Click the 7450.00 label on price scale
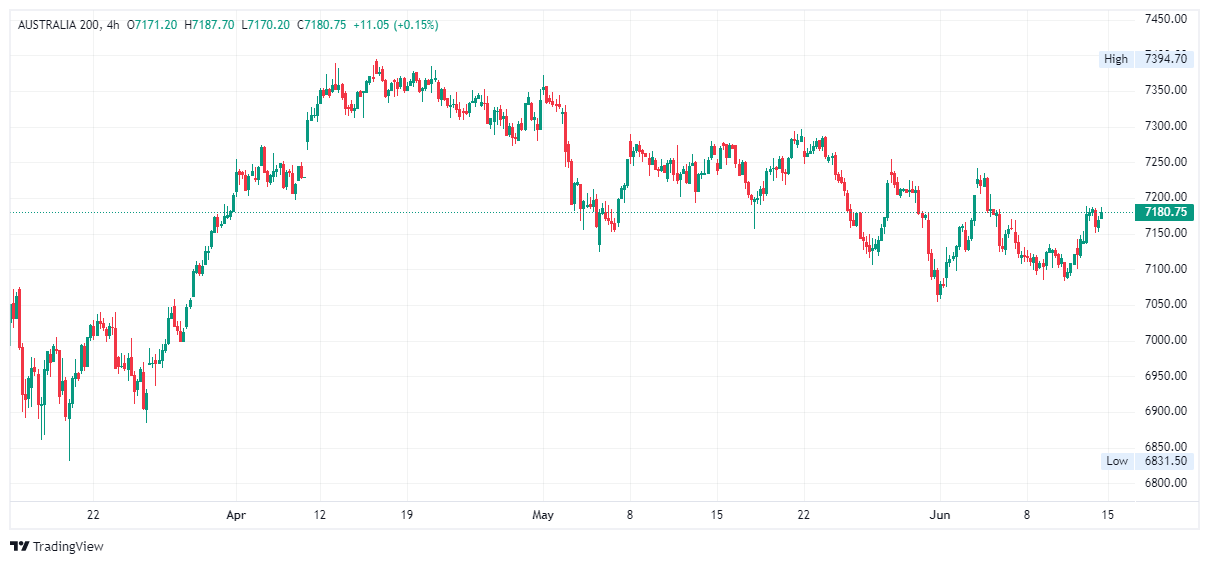The image size is (1209, 564). (1166, 19)
